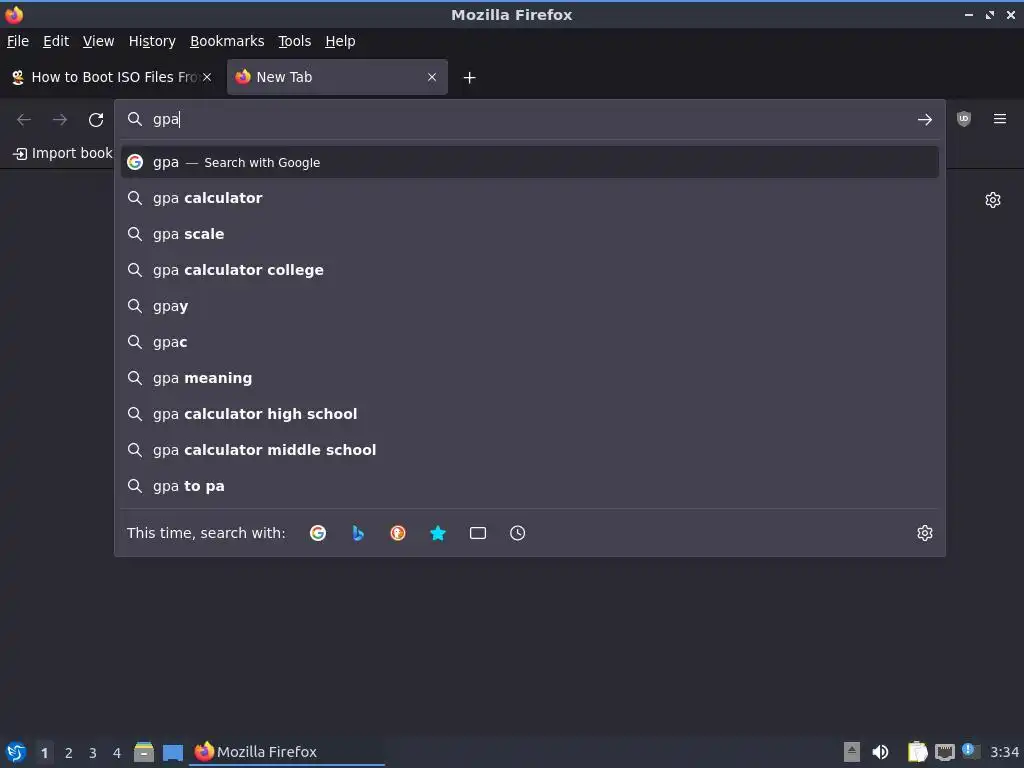Image resolution: width=1024 pixels, height=768 pixels.
Task: Open the uBlock Origin extension icon
Action: [x=963, y=119]
